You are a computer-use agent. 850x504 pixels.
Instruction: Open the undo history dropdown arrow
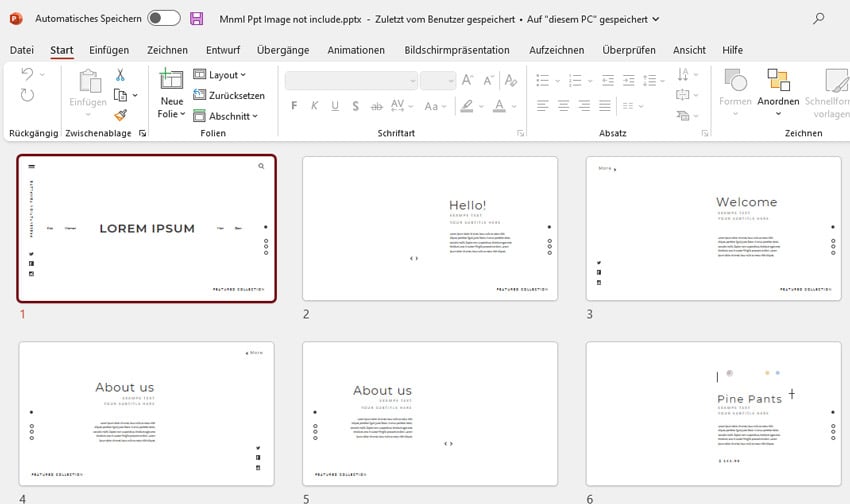tap(42, 74)
